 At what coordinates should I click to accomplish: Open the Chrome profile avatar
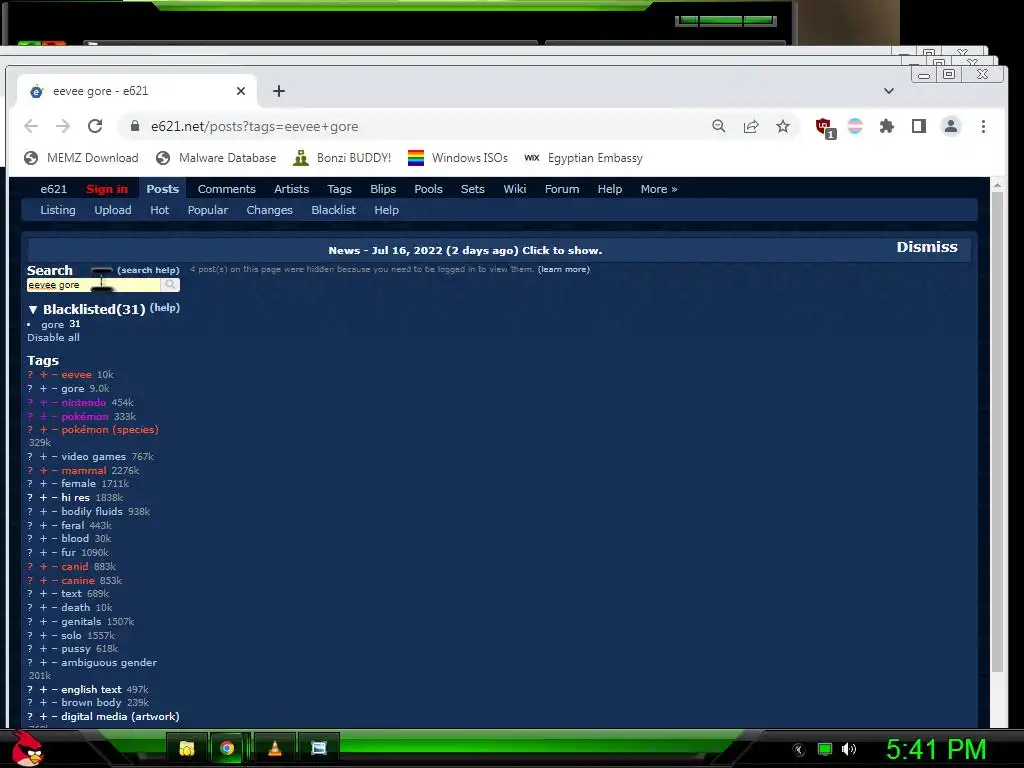click(x=951, y=126)
